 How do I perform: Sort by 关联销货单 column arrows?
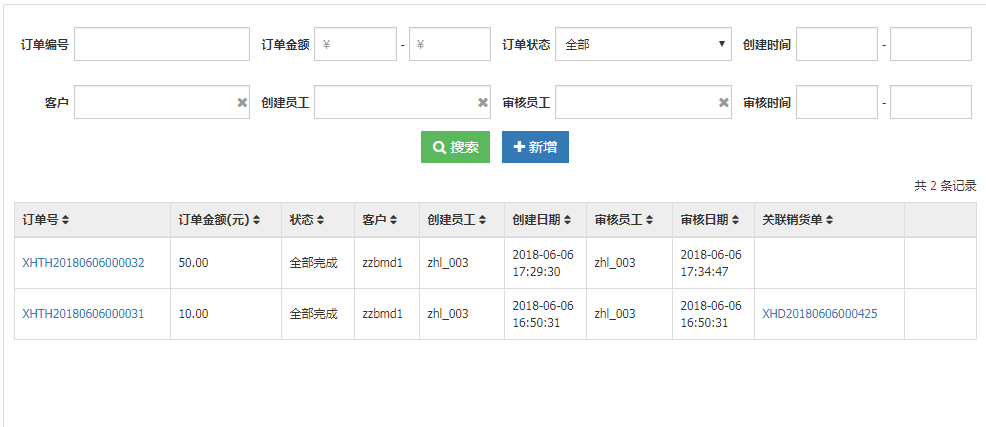(829, 220)
